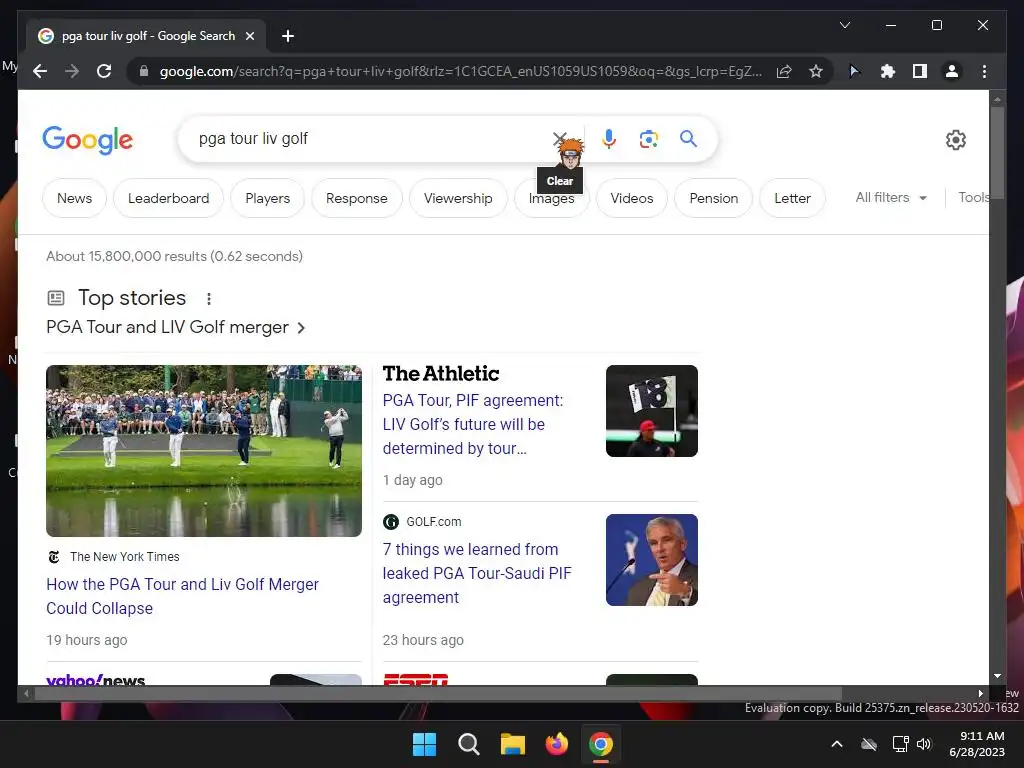Open the Extensions puzzle icon

point(888,71)
